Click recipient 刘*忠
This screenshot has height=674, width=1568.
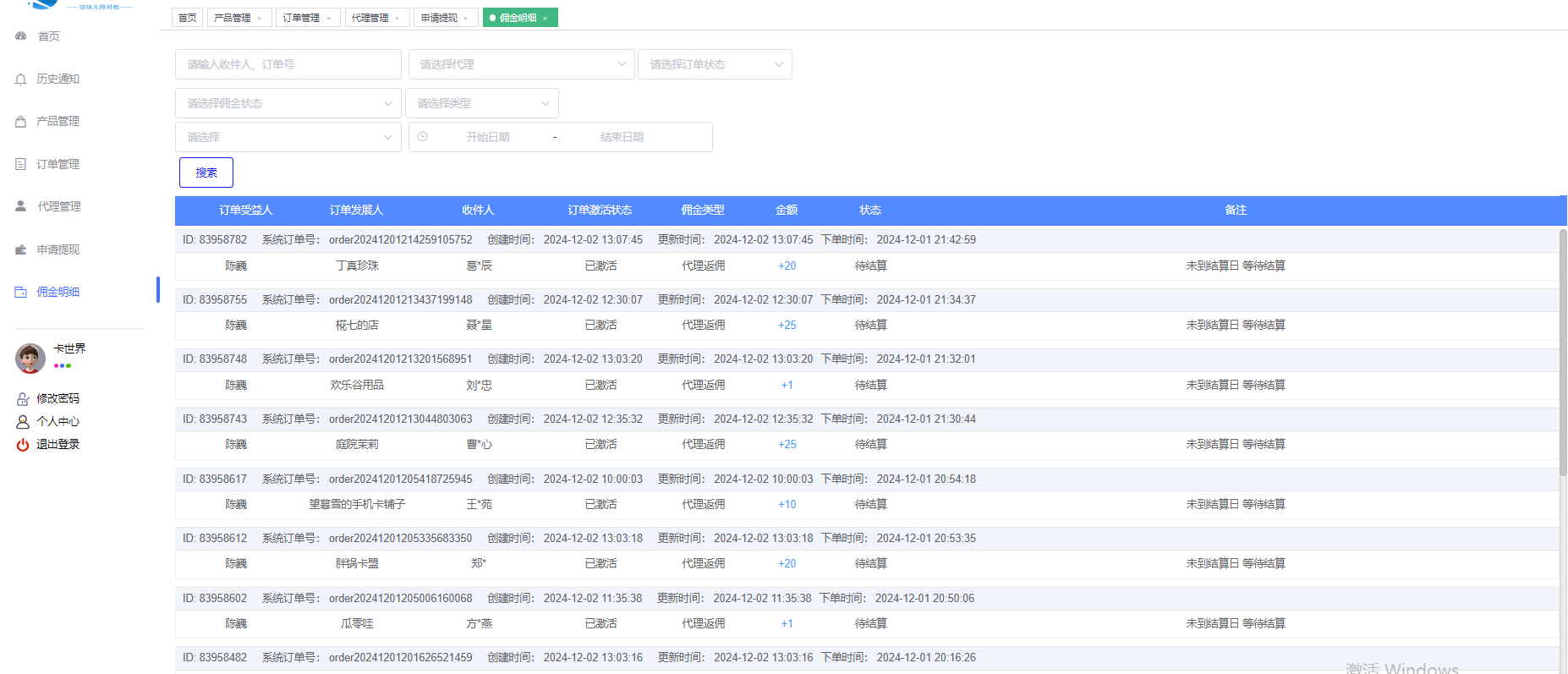pyautogui.click(x=479, y=385)
